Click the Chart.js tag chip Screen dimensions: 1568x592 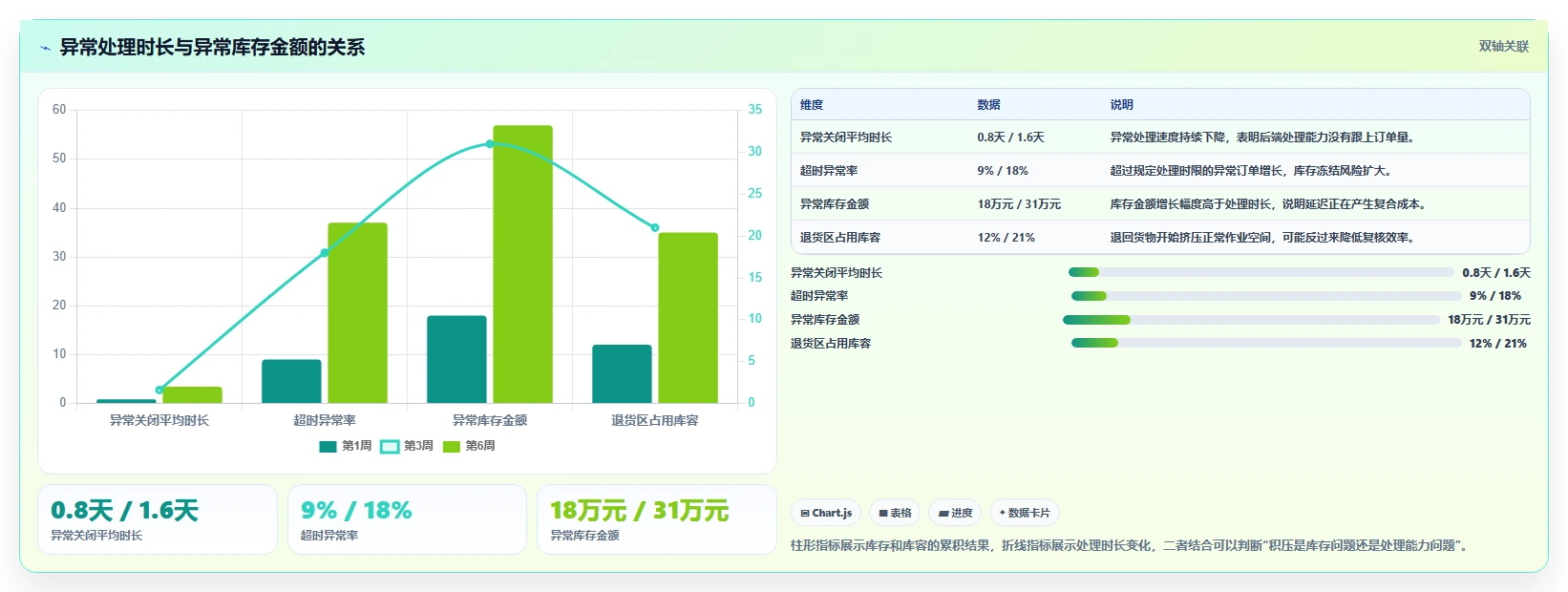click(x=826, y=513)
